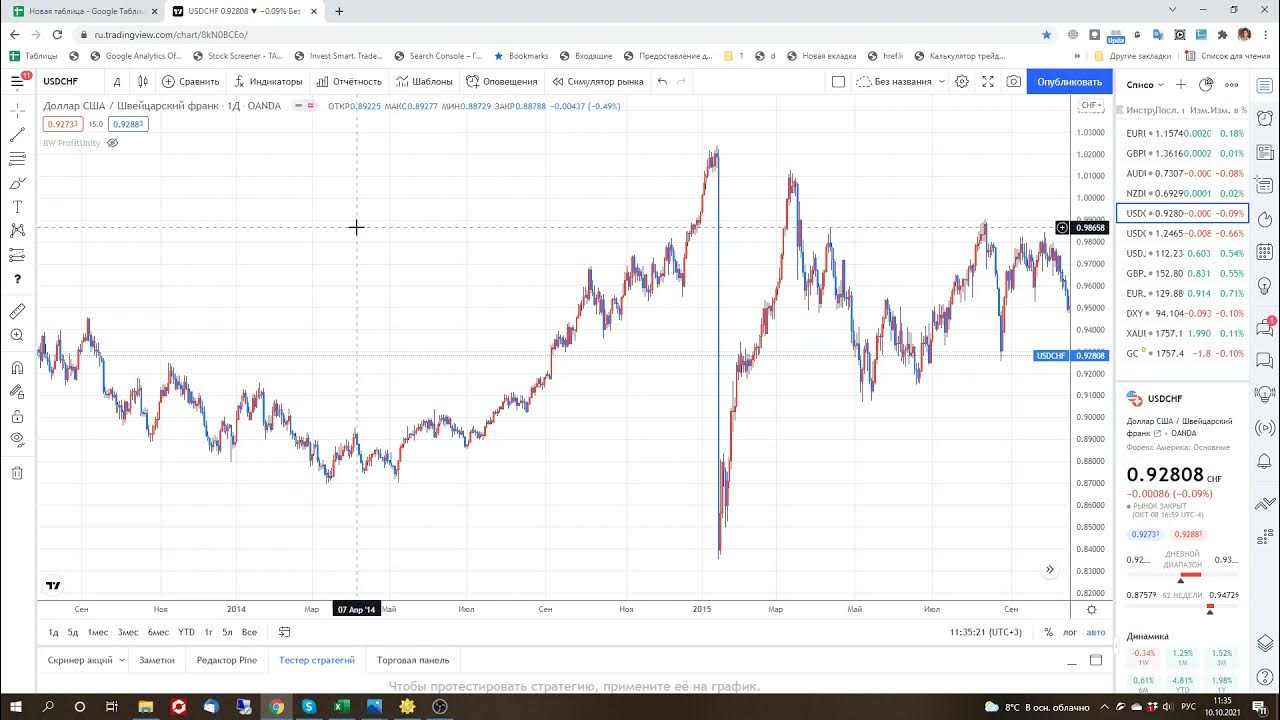This screenshot has height=720, width=1280.
Task: Select the YTD date range tab
Action: coord(186,632)
